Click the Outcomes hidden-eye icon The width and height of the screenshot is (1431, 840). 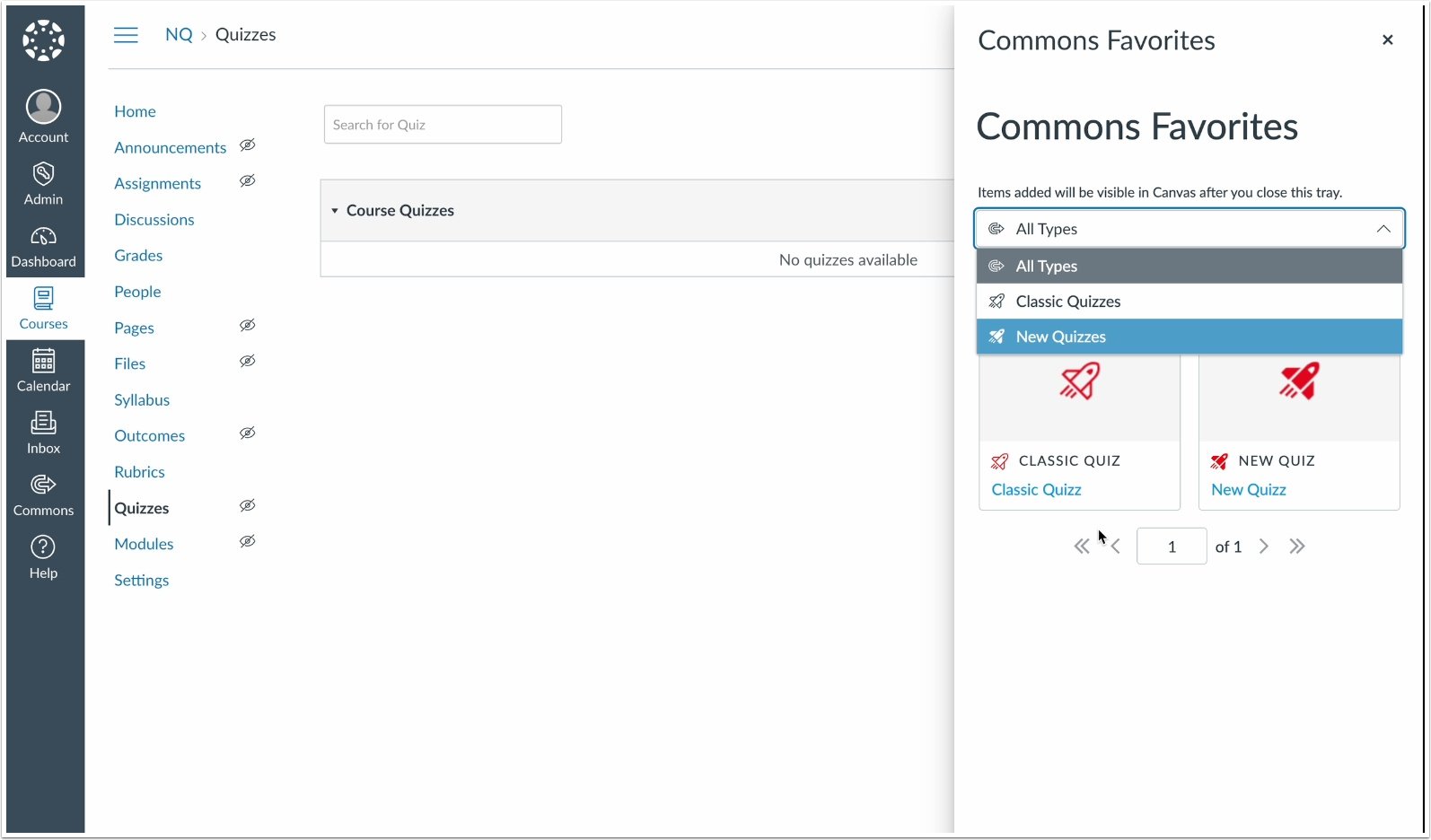(x=248, y=433)
